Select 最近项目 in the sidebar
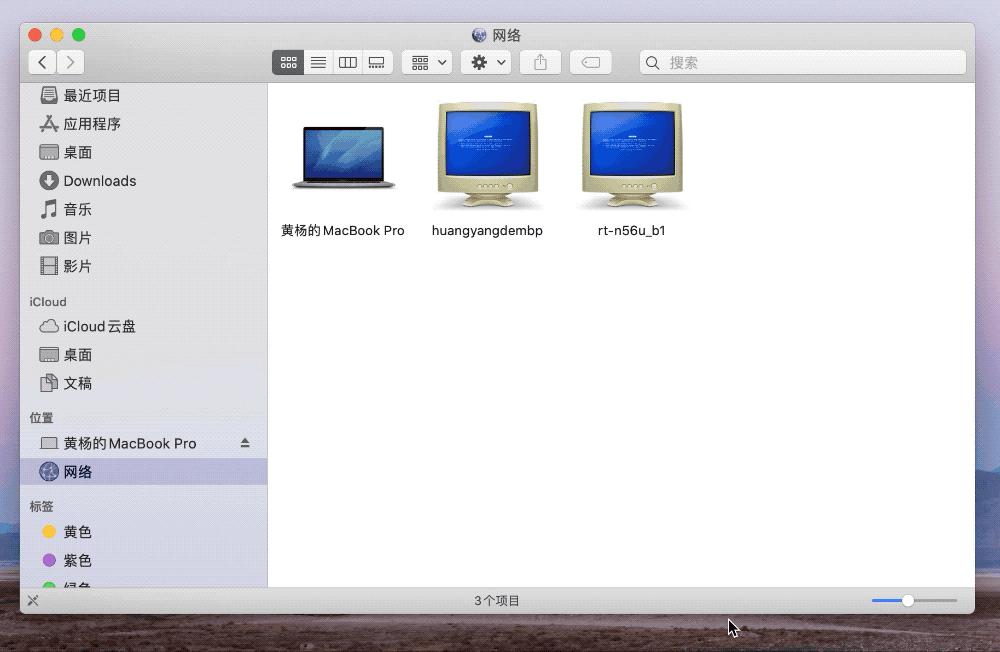This screenshot has height=652, width=1000. tap(94, 95)
